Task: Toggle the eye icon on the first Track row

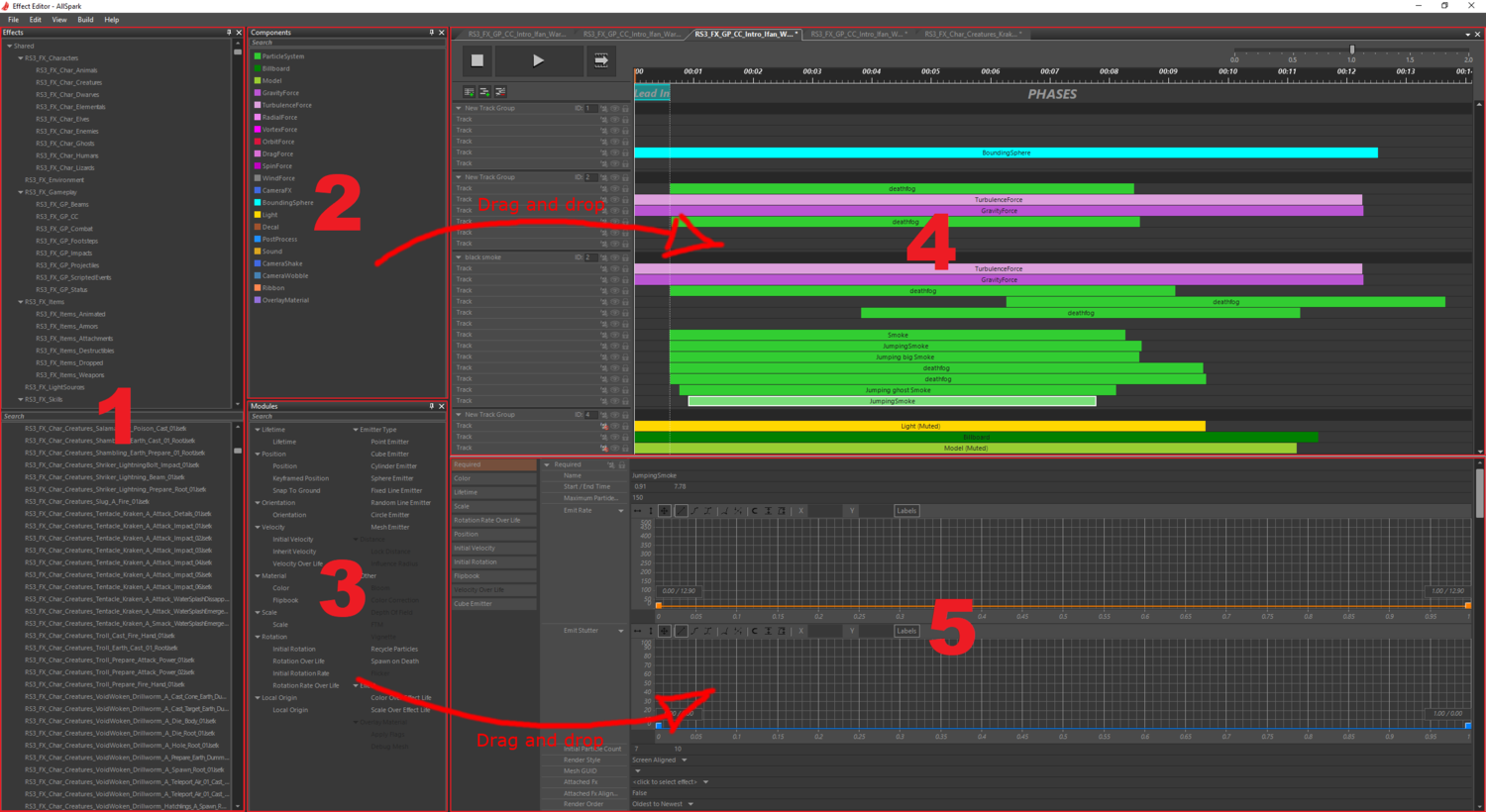Action: point(614,119)
